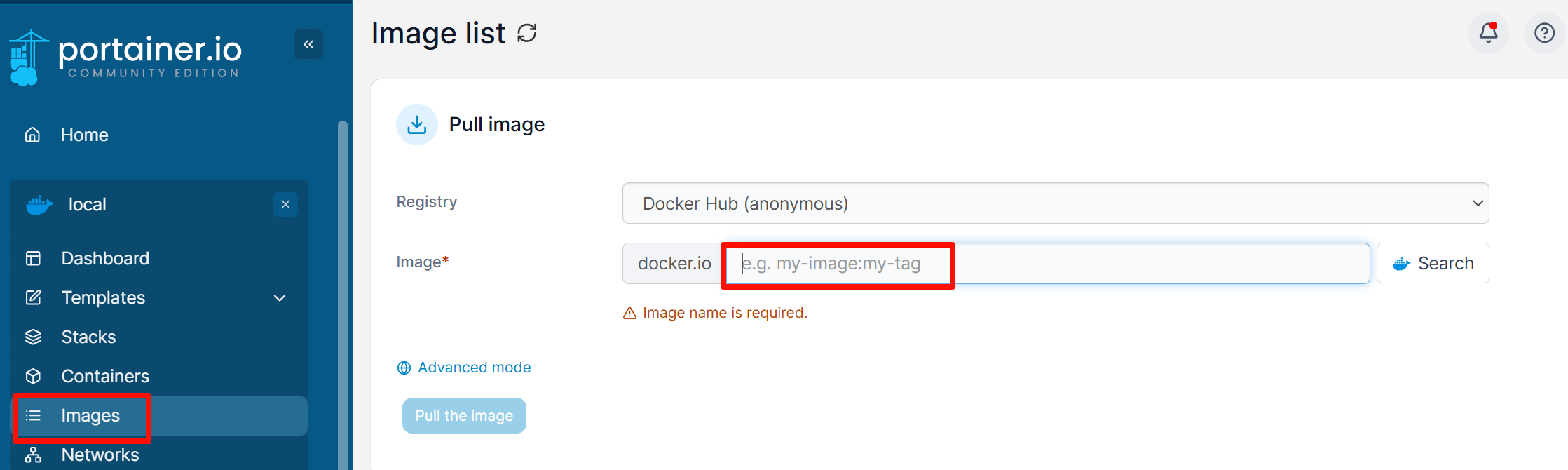Image resolution: width=1568 pixels, height=470 pixels.
Task: Open the Registry dropdown
Action: coord(1055,203)
